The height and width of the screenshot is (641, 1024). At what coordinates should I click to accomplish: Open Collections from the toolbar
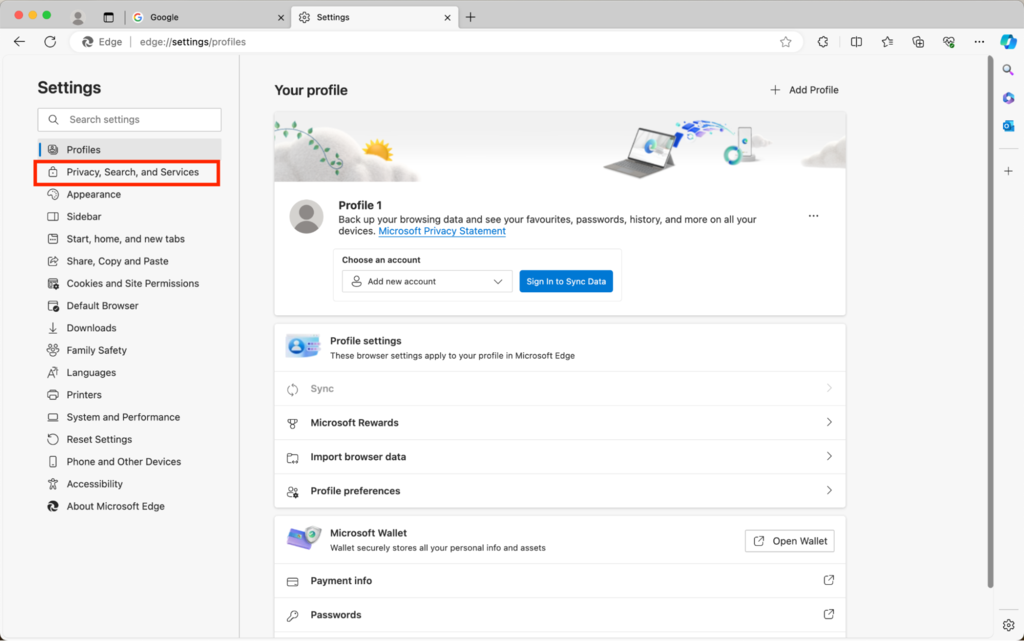point(918,42)
